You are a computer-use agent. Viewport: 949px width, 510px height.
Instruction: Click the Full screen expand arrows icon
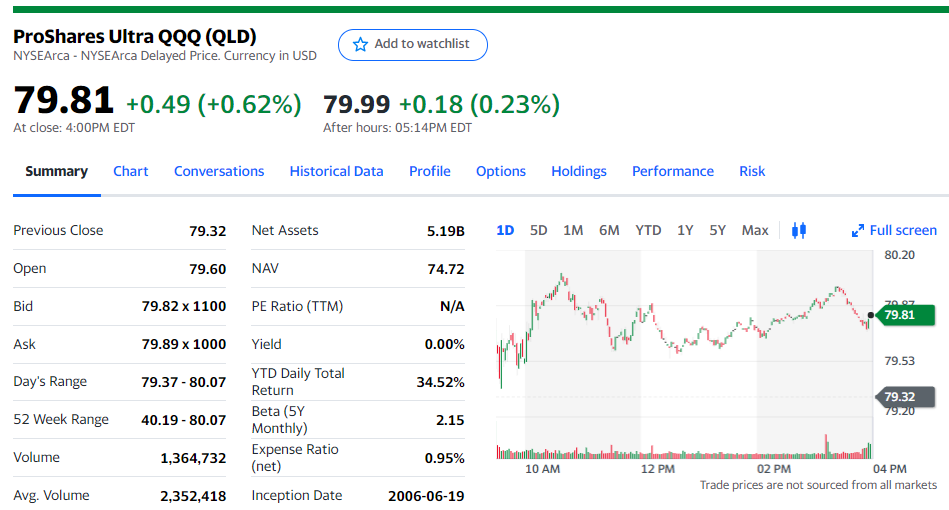pos(858,230)
